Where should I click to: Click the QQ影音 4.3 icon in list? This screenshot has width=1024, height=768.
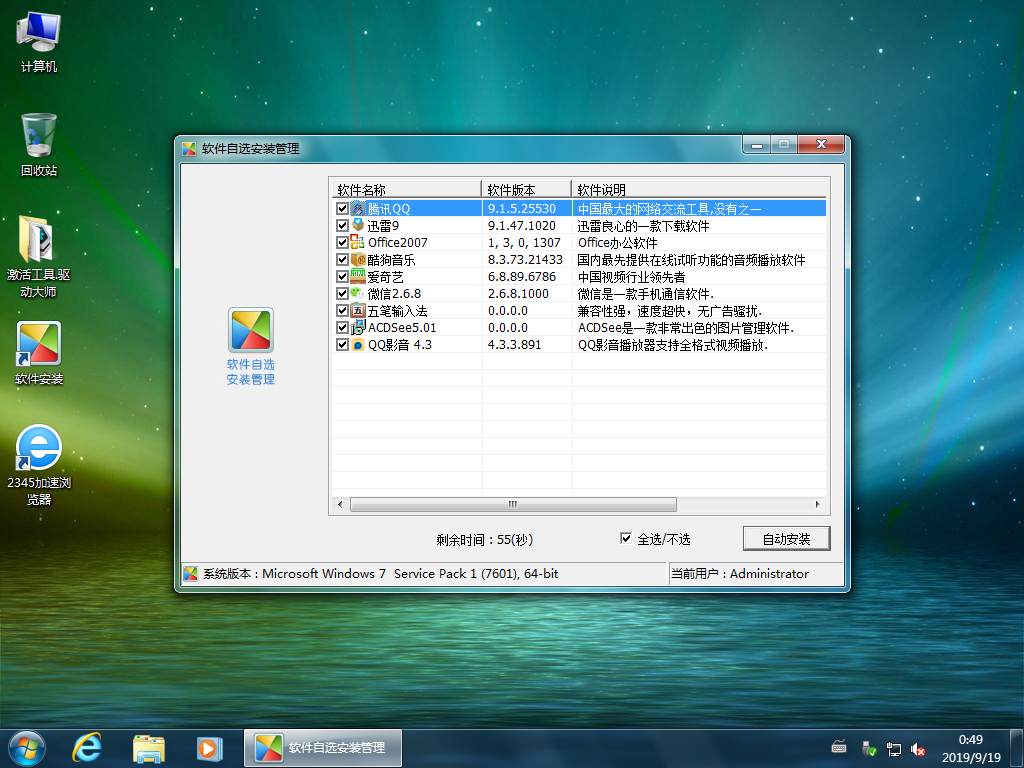(358, 344)
